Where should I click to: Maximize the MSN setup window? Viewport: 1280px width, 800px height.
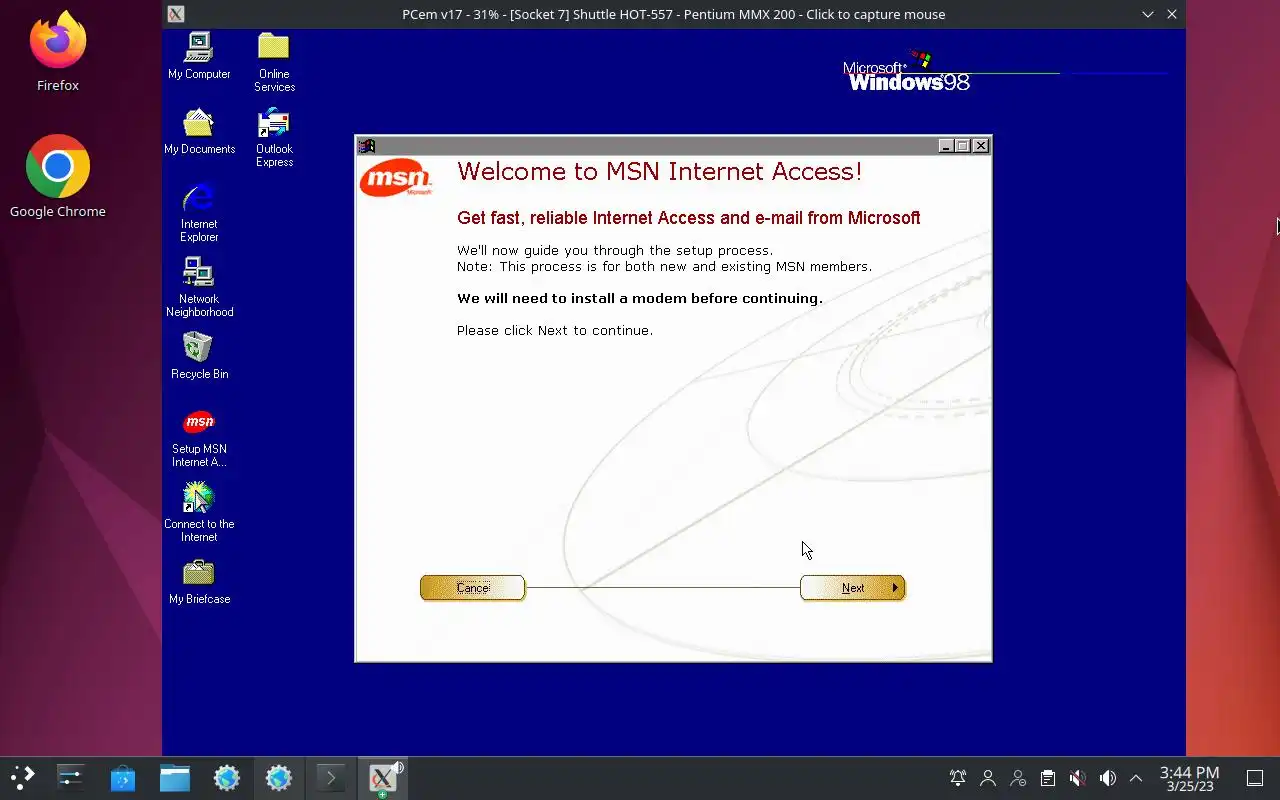[x=963, y=146]
